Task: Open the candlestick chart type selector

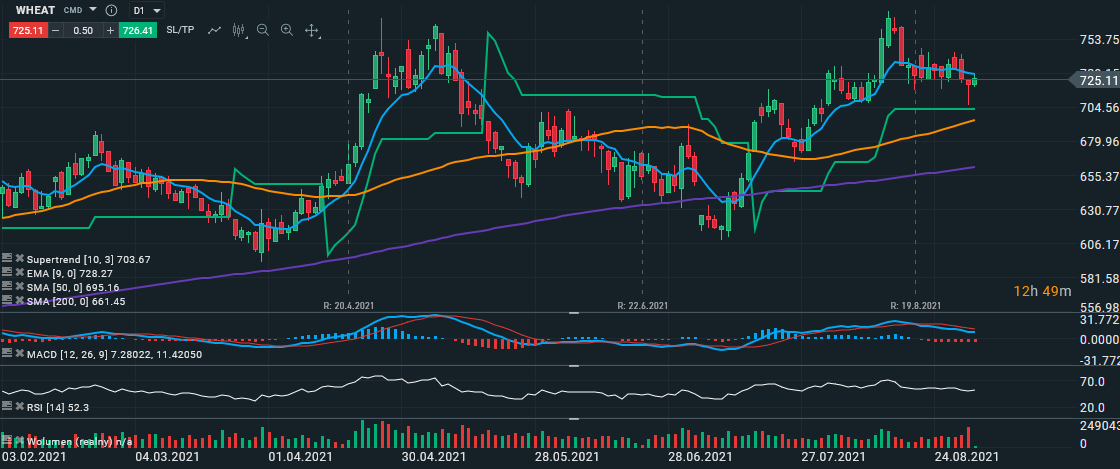Action: tap(238, 30)
